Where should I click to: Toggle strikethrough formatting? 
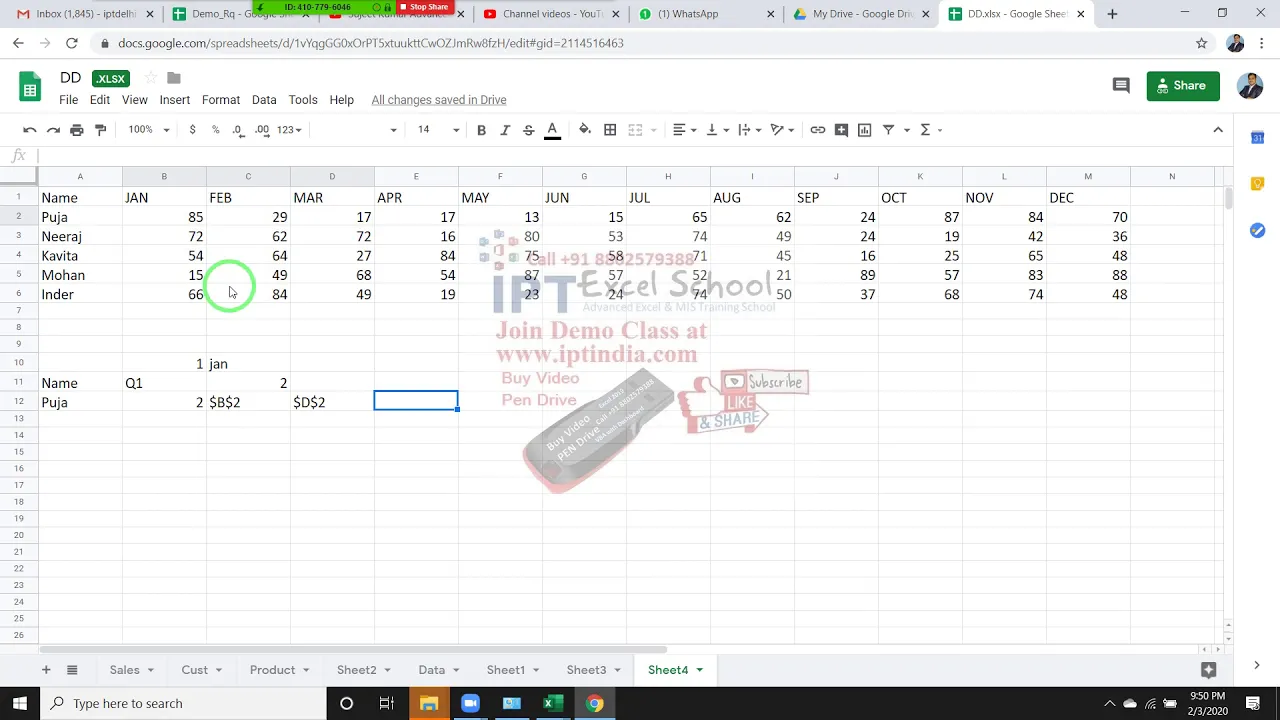(x=528, y=130)
